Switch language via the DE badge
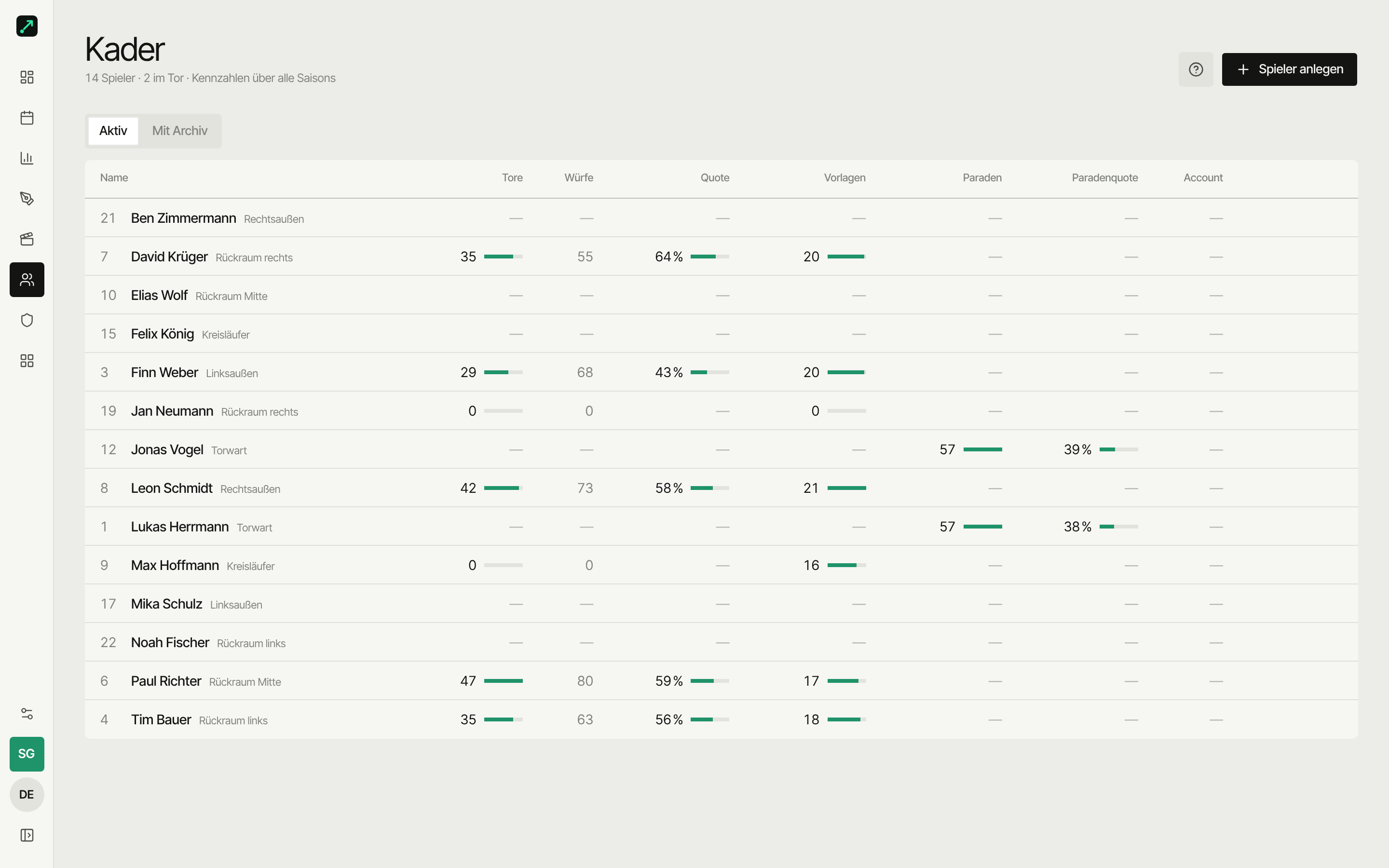Screen dimensions: 1389x868 [27, 795]
